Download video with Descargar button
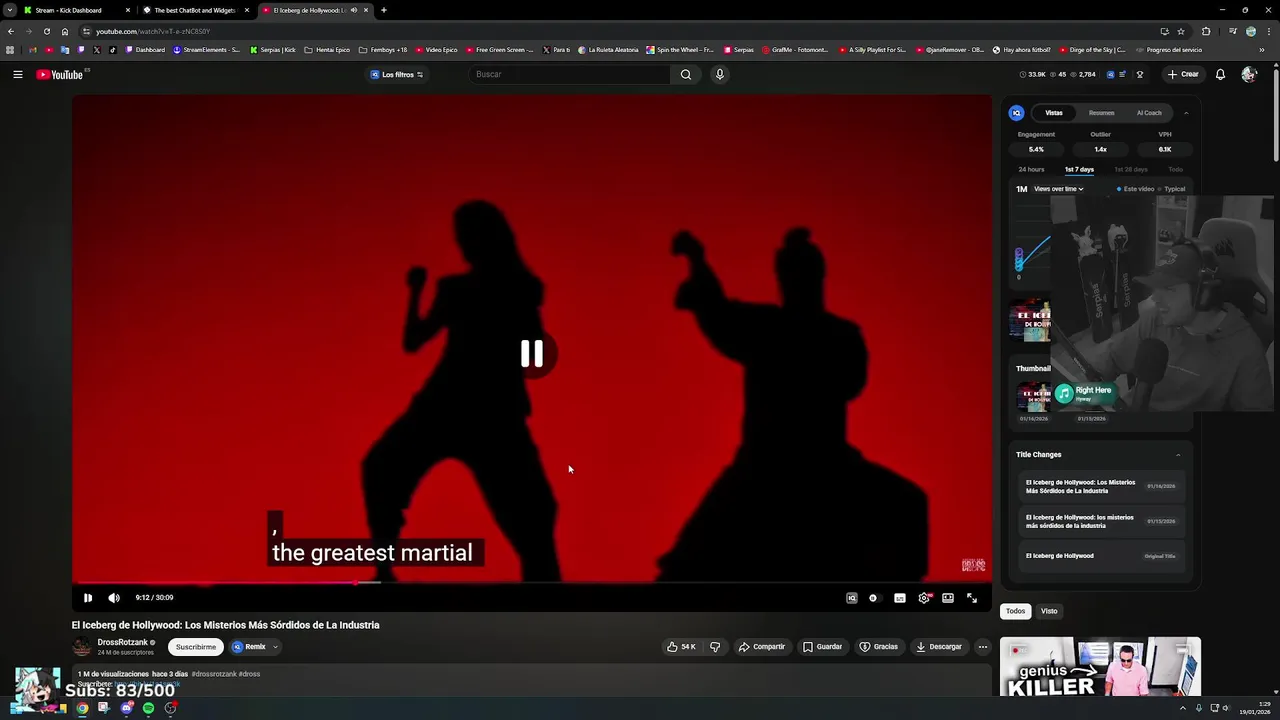This screenshot has width=1280, height=720. 939,647
